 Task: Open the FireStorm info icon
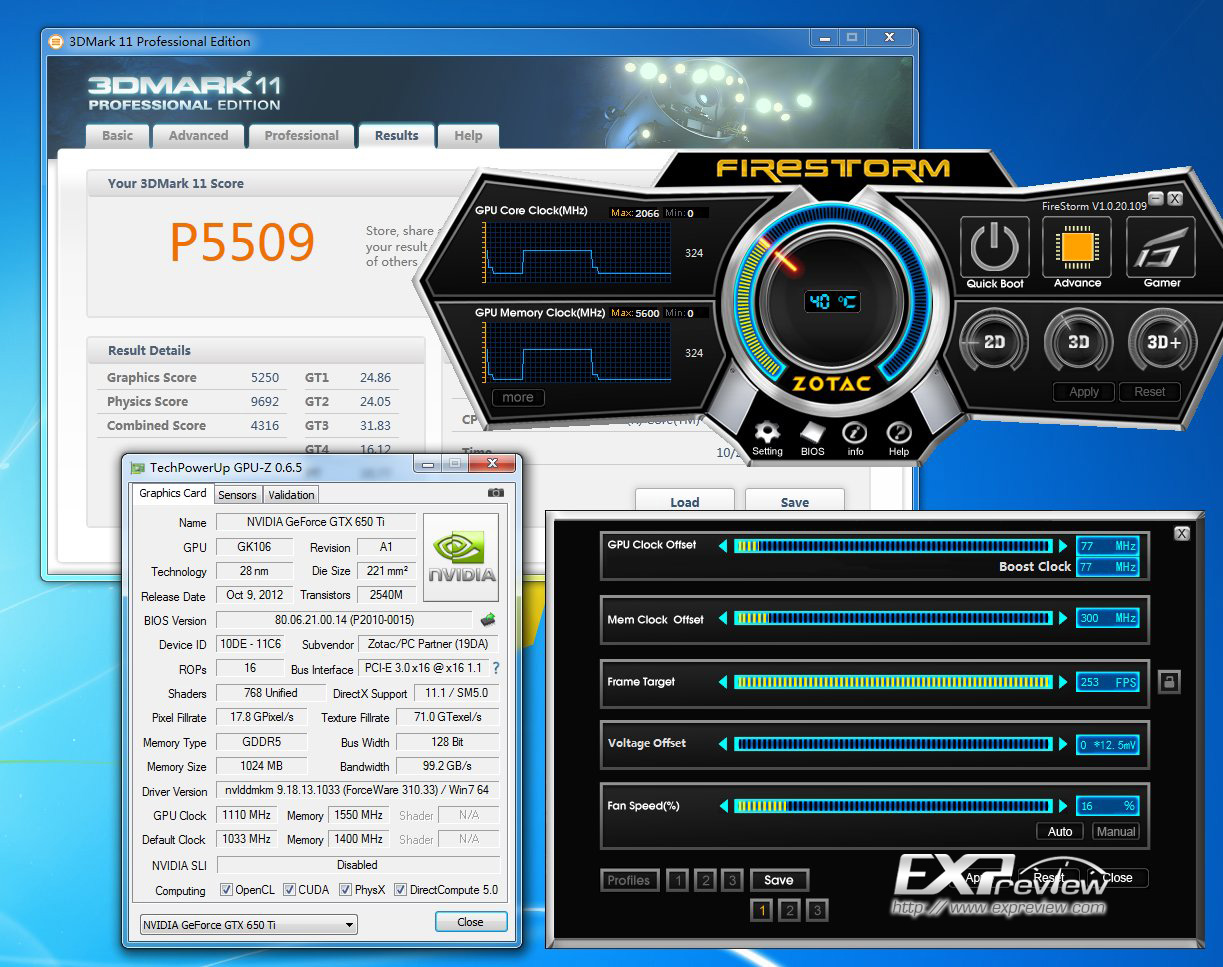(x=855, y=433)
